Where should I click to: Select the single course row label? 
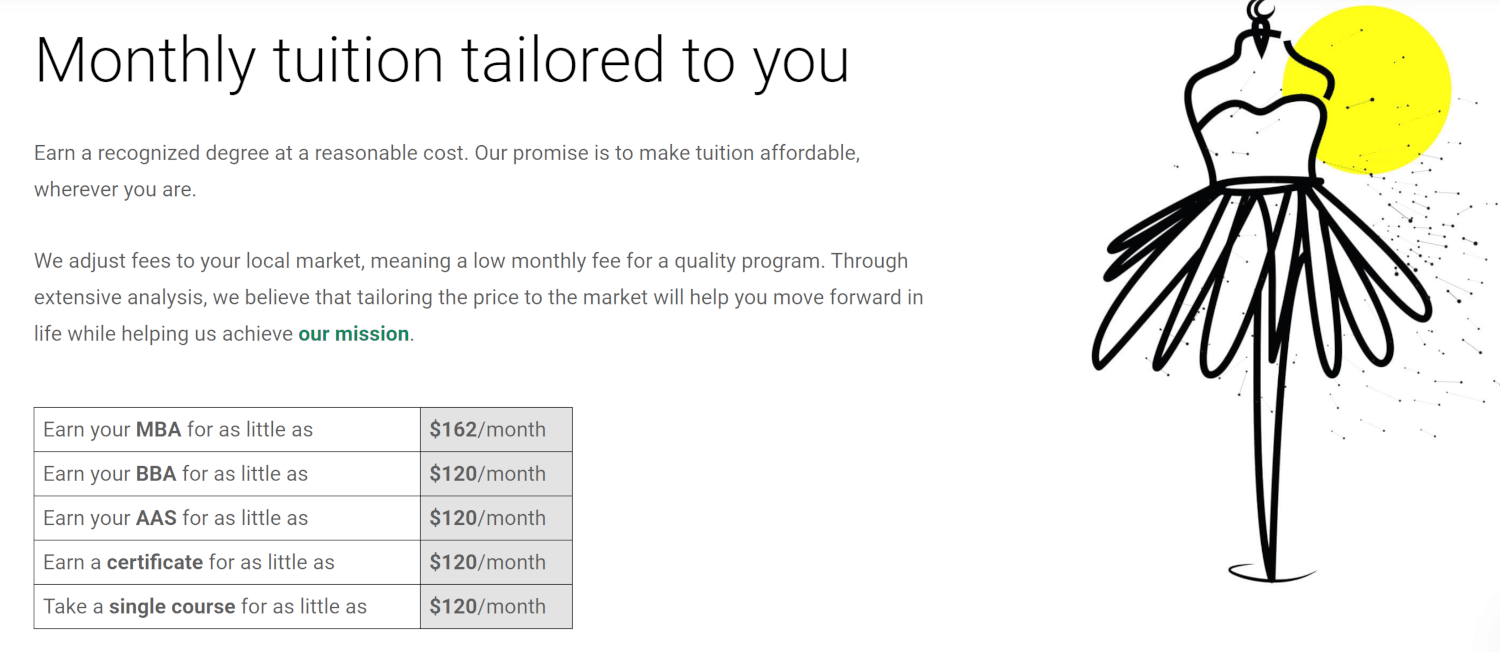[227, 606]
